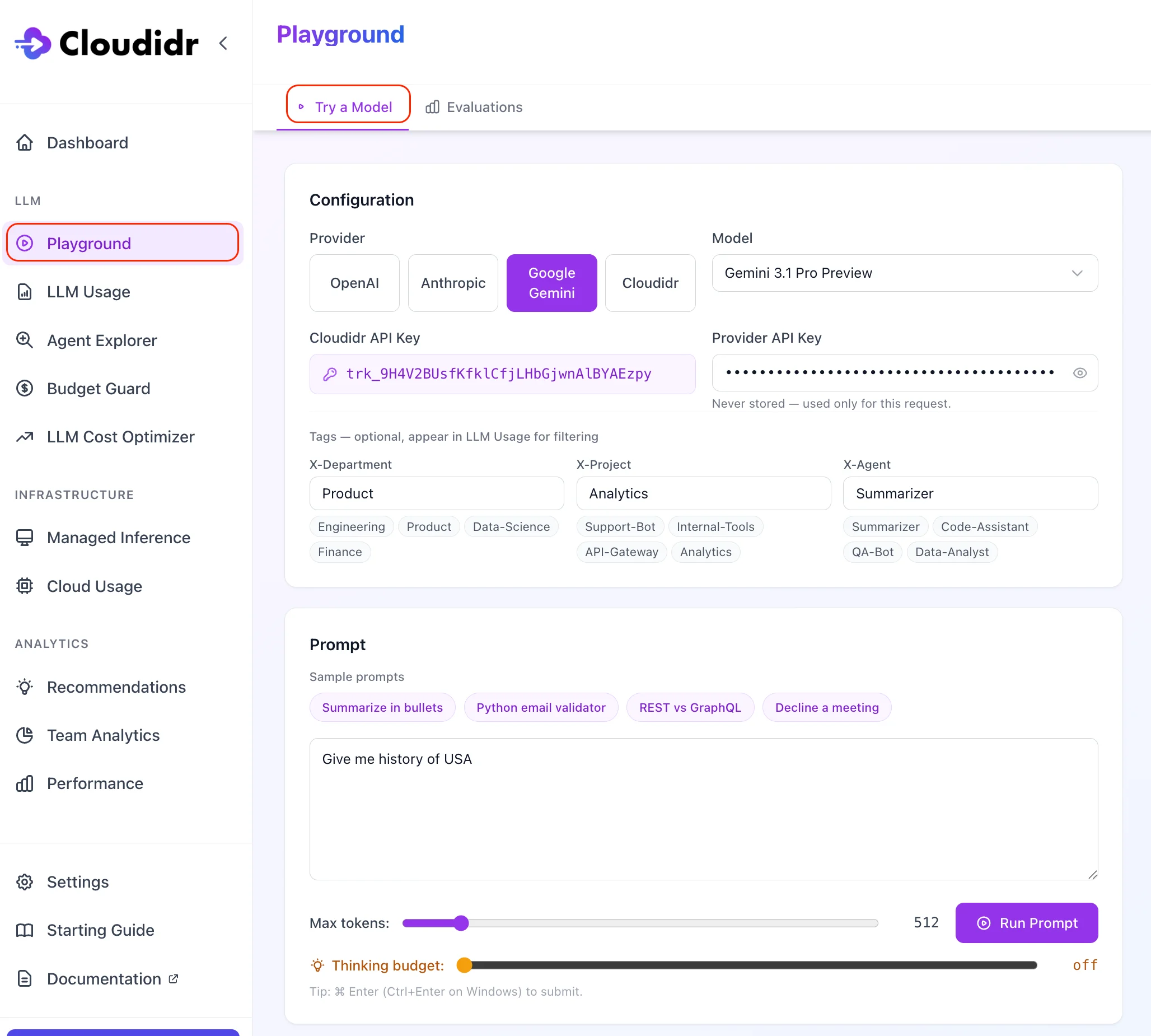Use the Python email validator sample prompt
The image size is (1151, 1036).
[541, 707]
